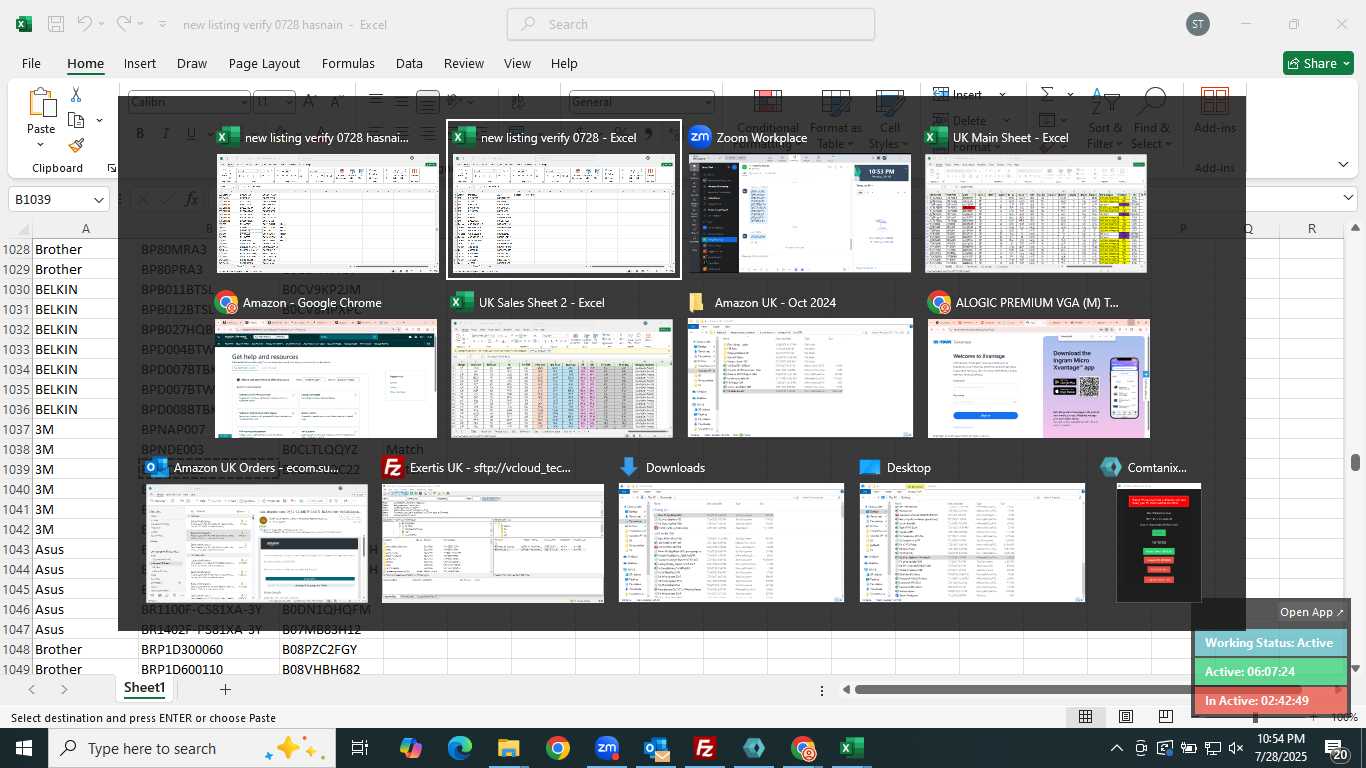Open Windows Start menu

click(x=24, y=748)
